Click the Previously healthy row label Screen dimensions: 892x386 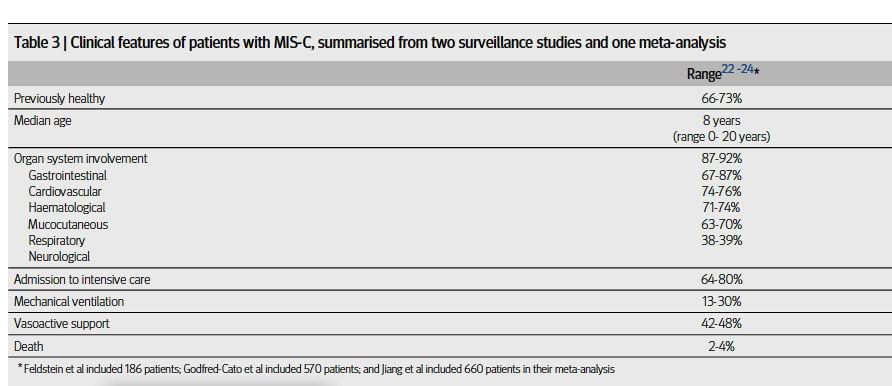[59, 98]
